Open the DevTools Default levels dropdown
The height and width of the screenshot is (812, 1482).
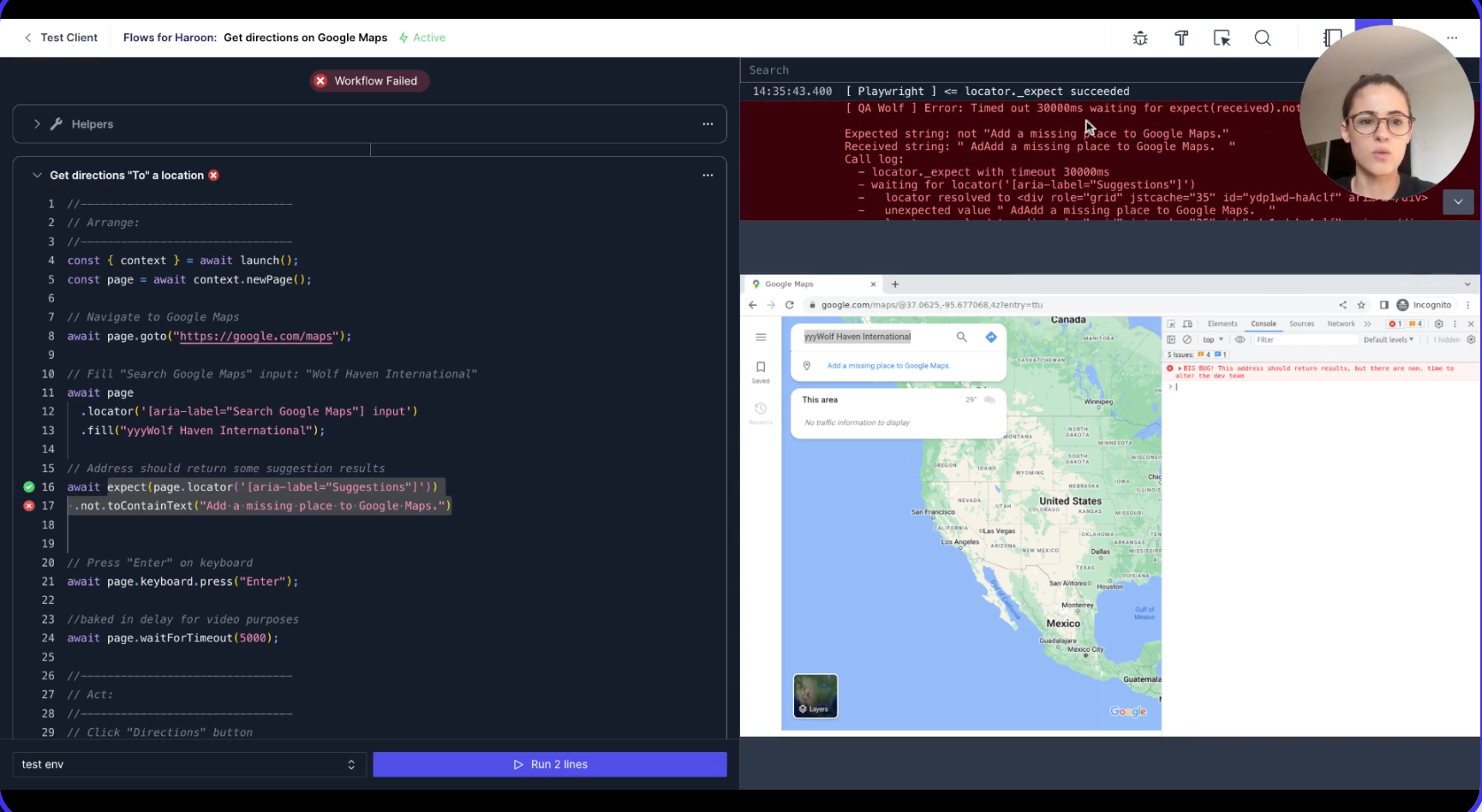tap(1389, 340)
